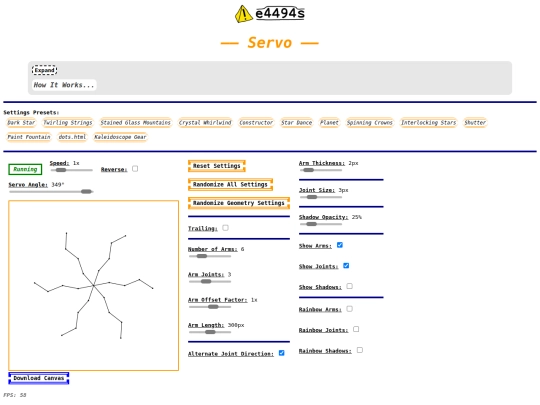Click the Arm Joints slider
The height and width of the screenshot is (405, 540).
pyautogui.click(x=210, y=282)
